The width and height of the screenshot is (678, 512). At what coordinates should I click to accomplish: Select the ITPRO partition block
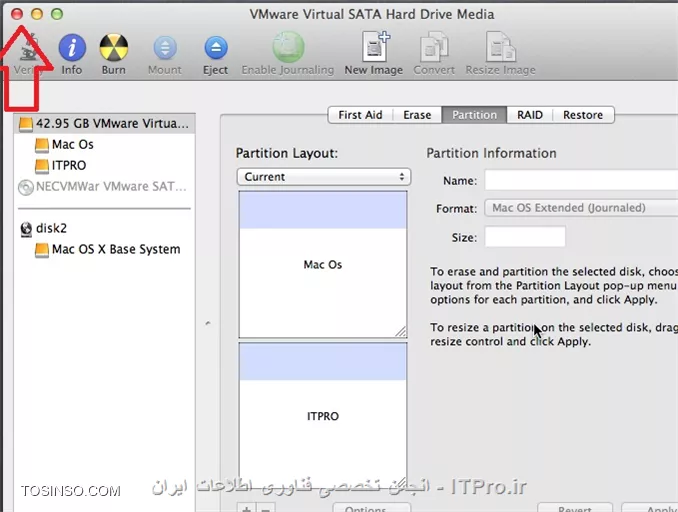point(323,416)
